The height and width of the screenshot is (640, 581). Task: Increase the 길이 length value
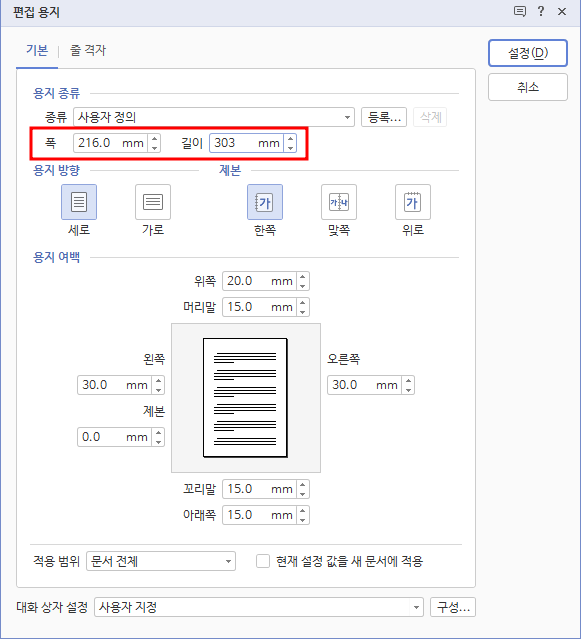290,139
